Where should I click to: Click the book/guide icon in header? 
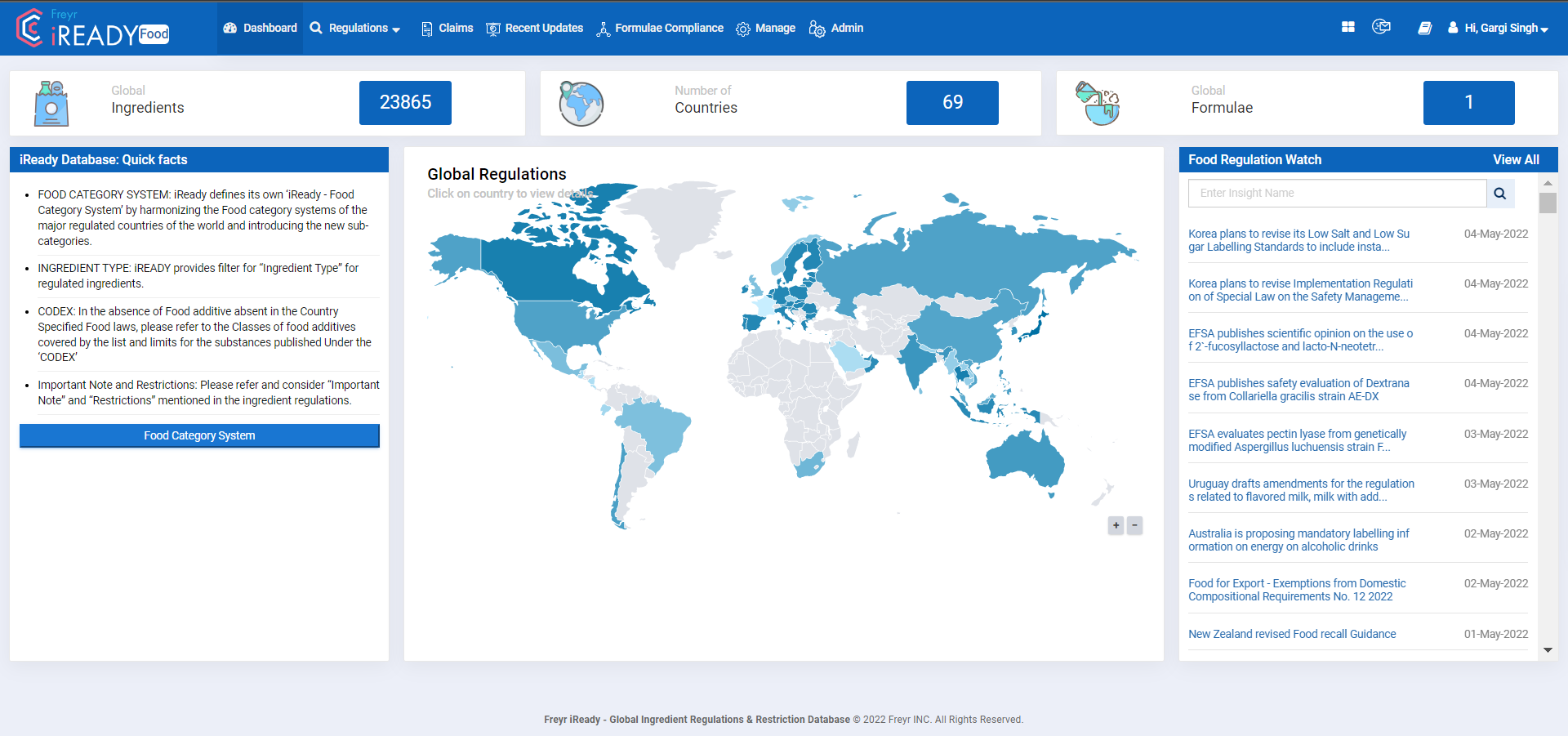click(1425, 28)
